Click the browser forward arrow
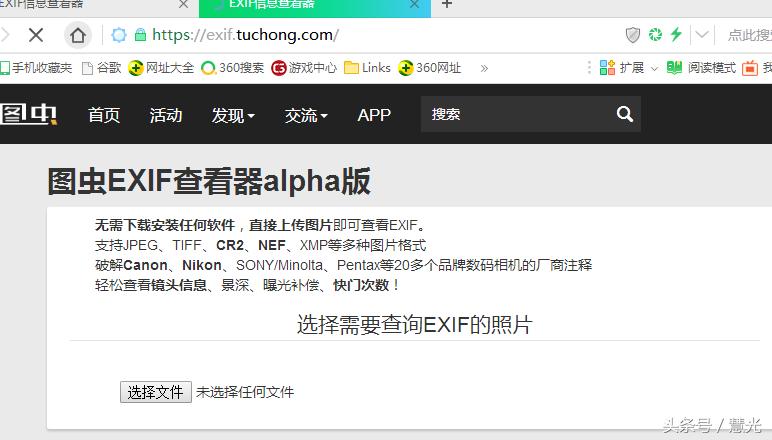The height and width of the screenshot is (440, 772). tap(6, 35)
